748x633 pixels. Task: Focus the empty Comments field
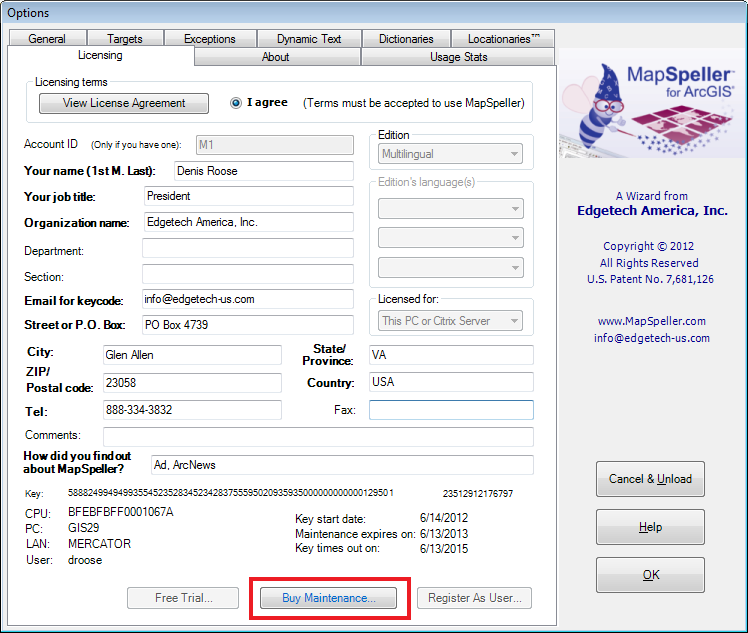[319, 437]
